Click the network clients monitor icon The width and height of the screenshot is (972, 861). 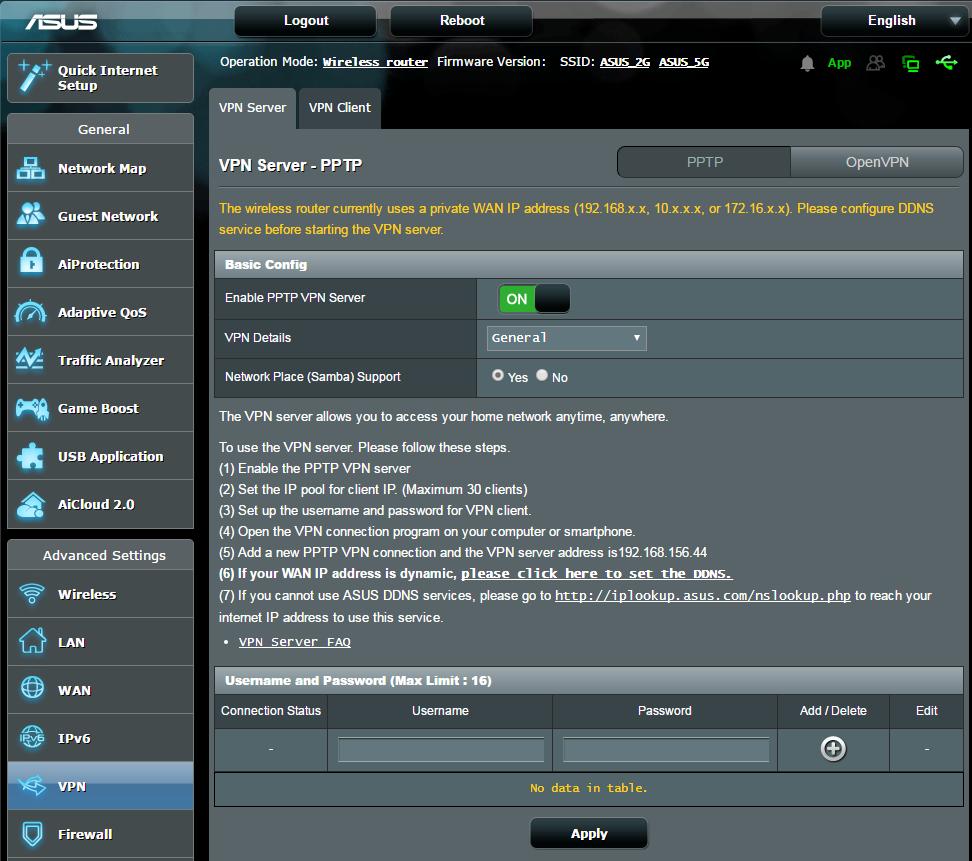(911, 63)
